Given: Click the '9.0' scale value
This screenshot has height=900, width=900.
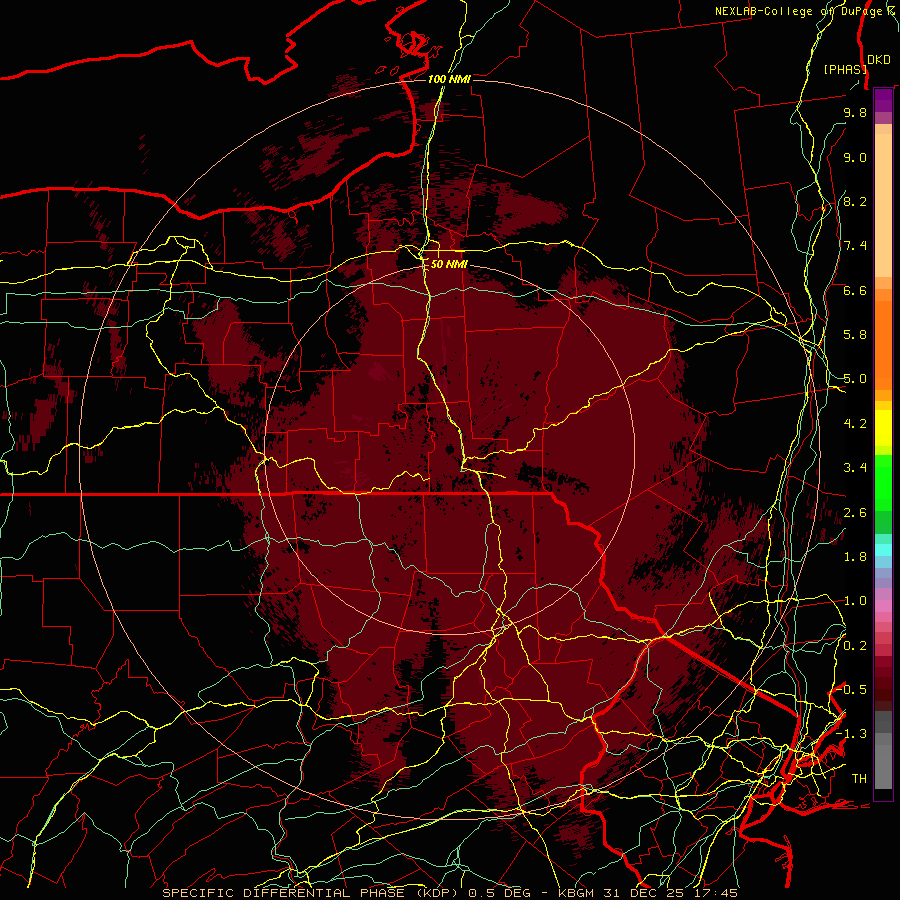Looking at the screenshot, I should coord(855,157).
